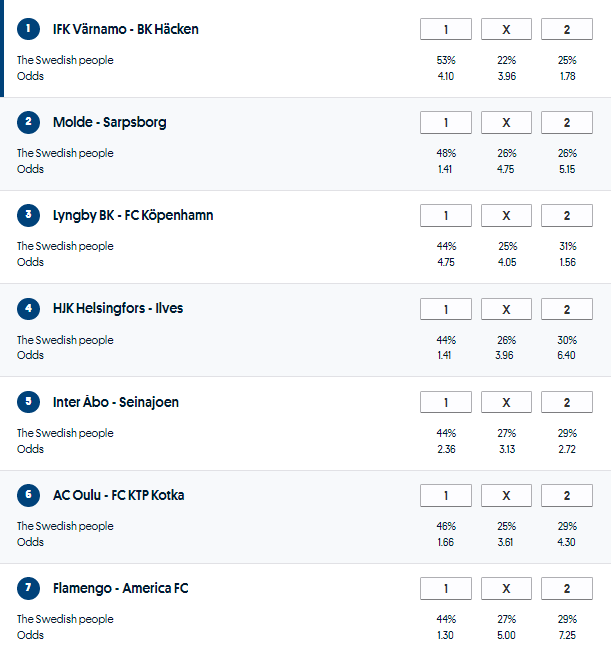Toggle X for Lyngby BK - FC Köpenhamn
The width and height of the screenshot is (611, 656).
pyautogui.click(x=506, y=216)
